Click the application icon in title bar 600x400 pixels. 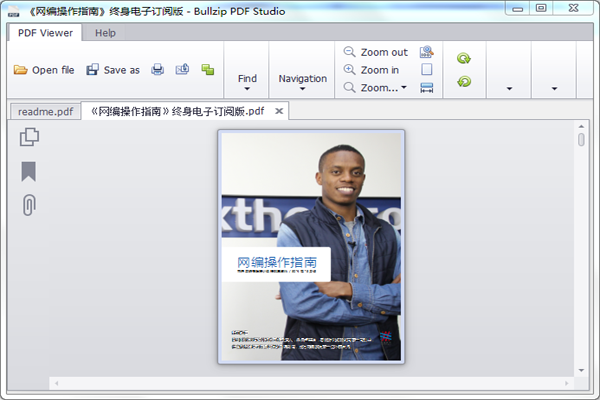14,11
